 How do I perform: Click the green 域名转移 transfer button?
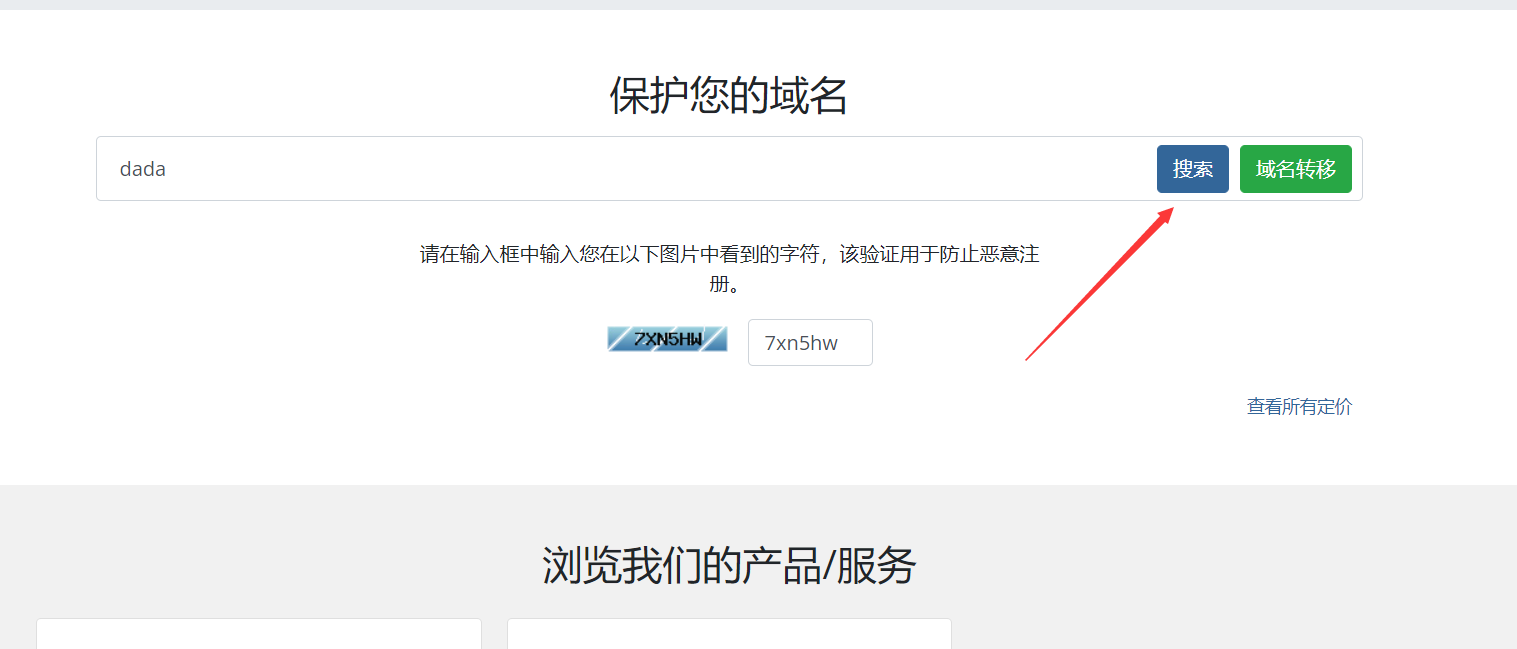[x=1295, y=169]
